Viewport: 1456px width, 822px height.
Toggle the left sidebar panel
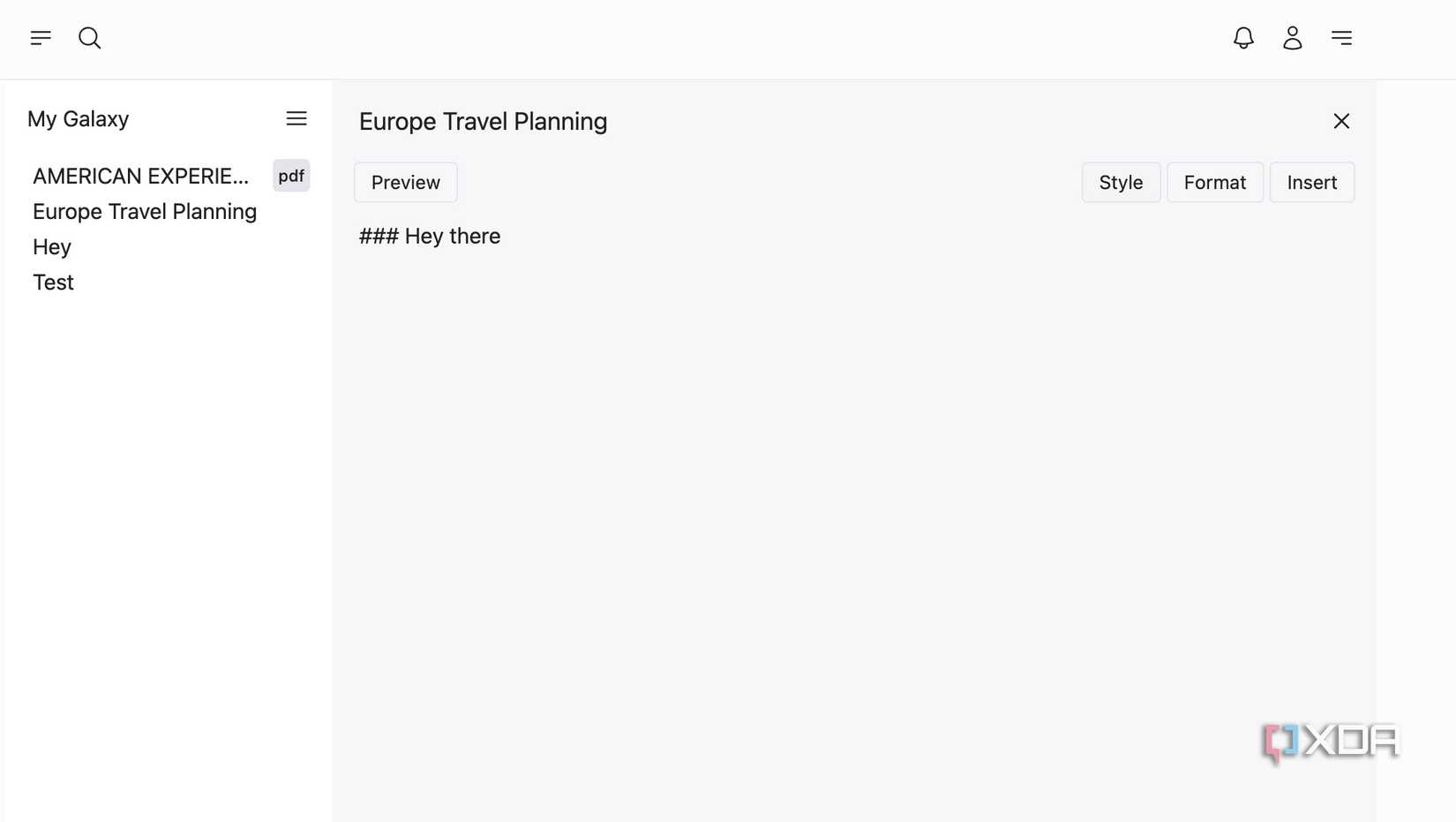(x=40, y=38)
